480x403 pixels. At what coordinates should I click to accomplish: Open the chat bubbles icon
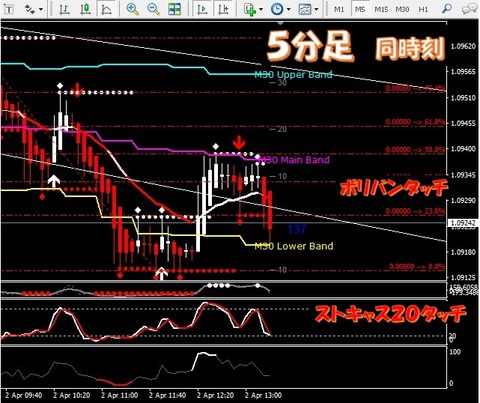click(x=470, y=9)
